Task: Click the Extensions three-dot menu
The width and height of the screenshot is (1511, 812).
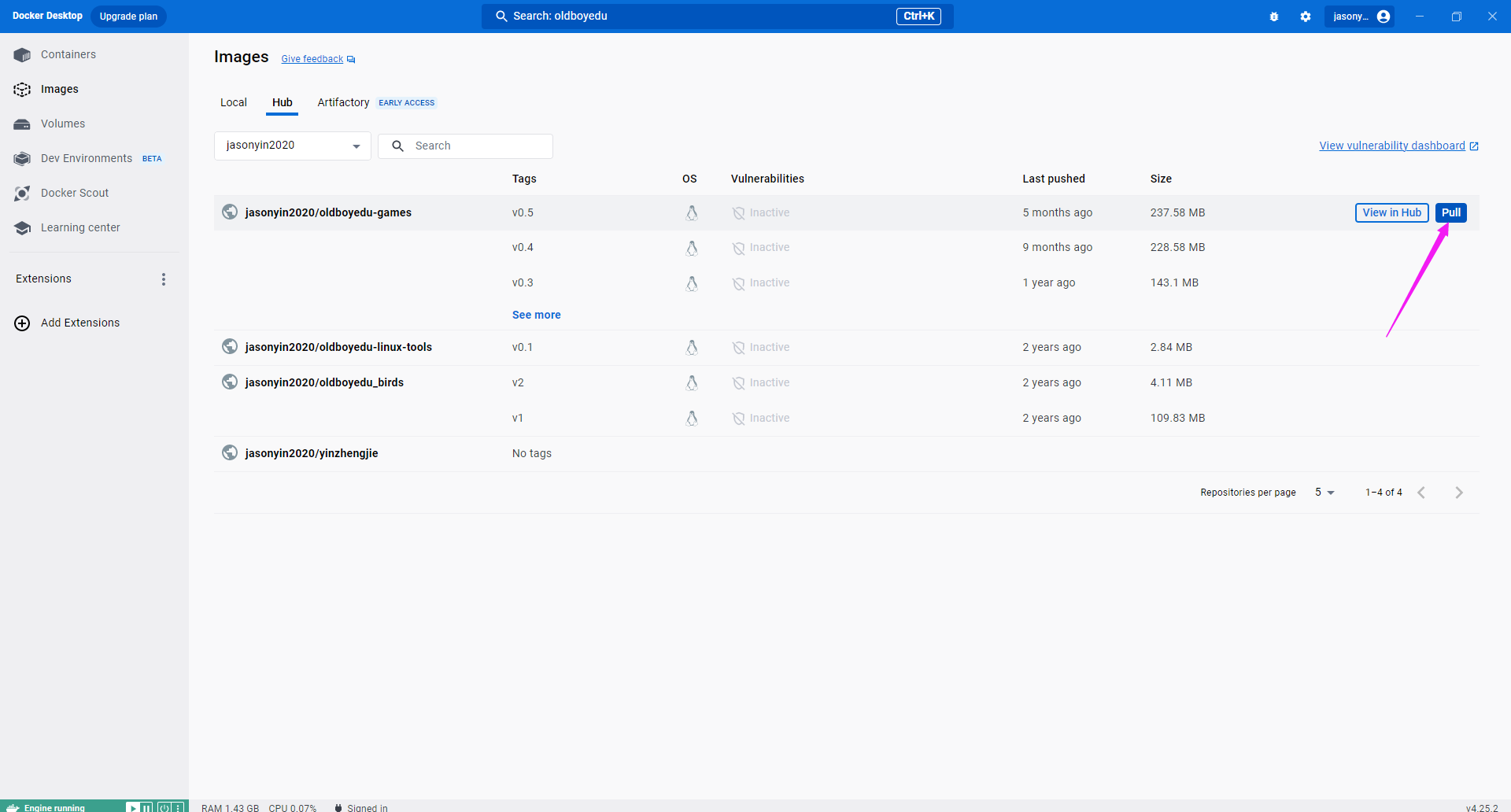Action: click(x=164, y=279)
